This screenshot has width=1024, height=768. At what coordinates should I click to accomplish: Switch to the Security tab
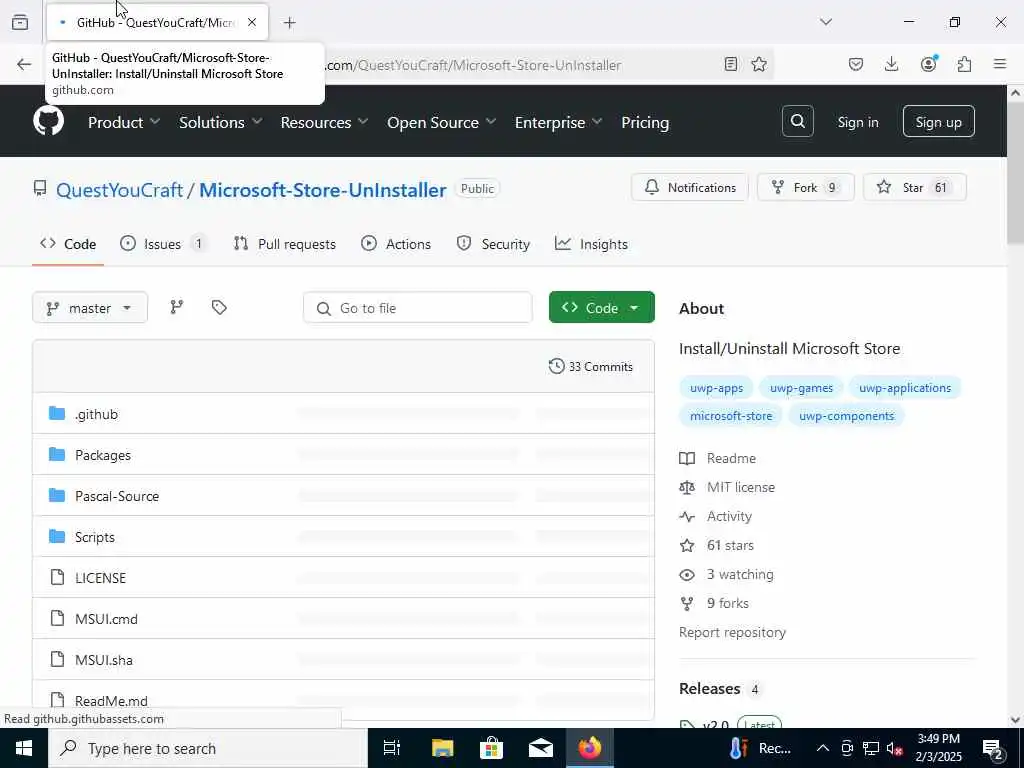493,244
